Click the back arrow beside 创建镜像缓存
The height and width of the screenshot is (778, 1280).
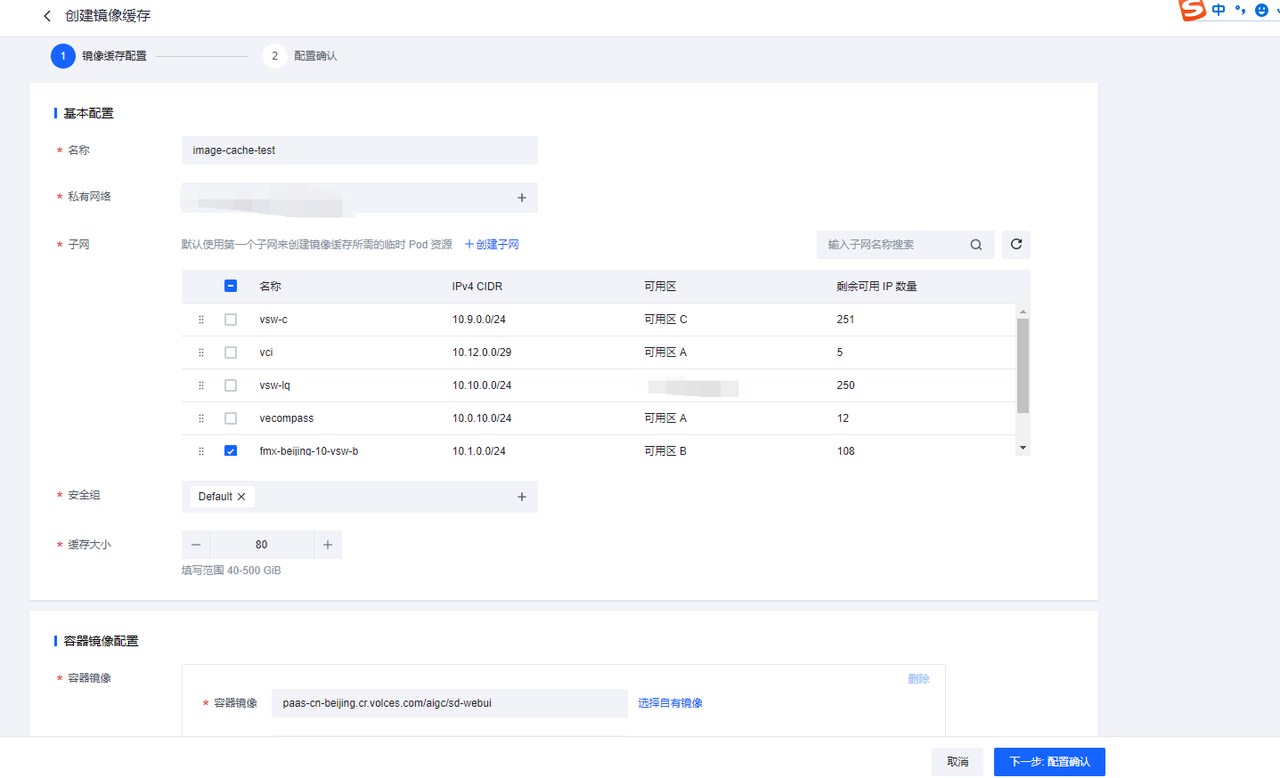pos(47,17)
